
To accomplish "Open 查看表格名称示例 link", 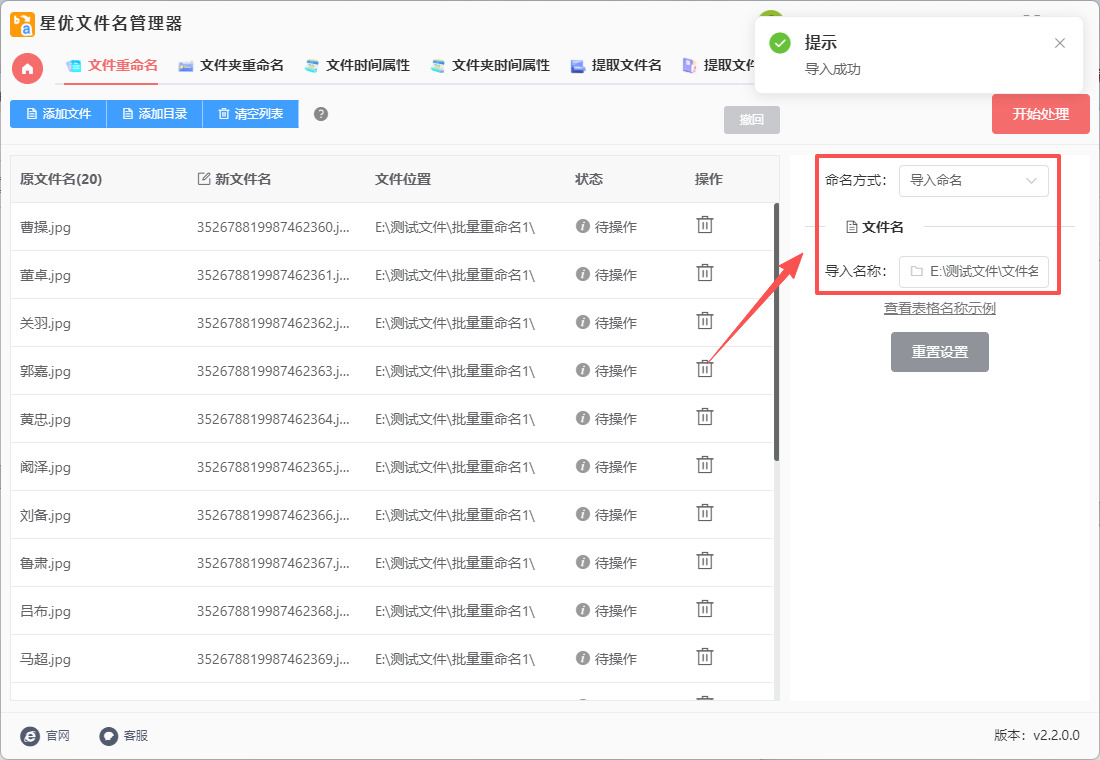I will [939, 308].
